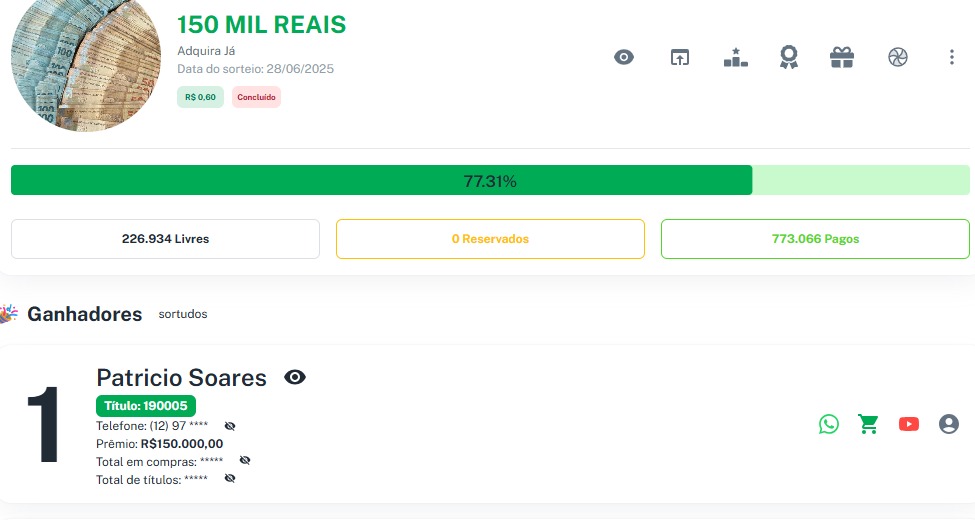Reveal the hidden Telefone number

coord(230,426)
